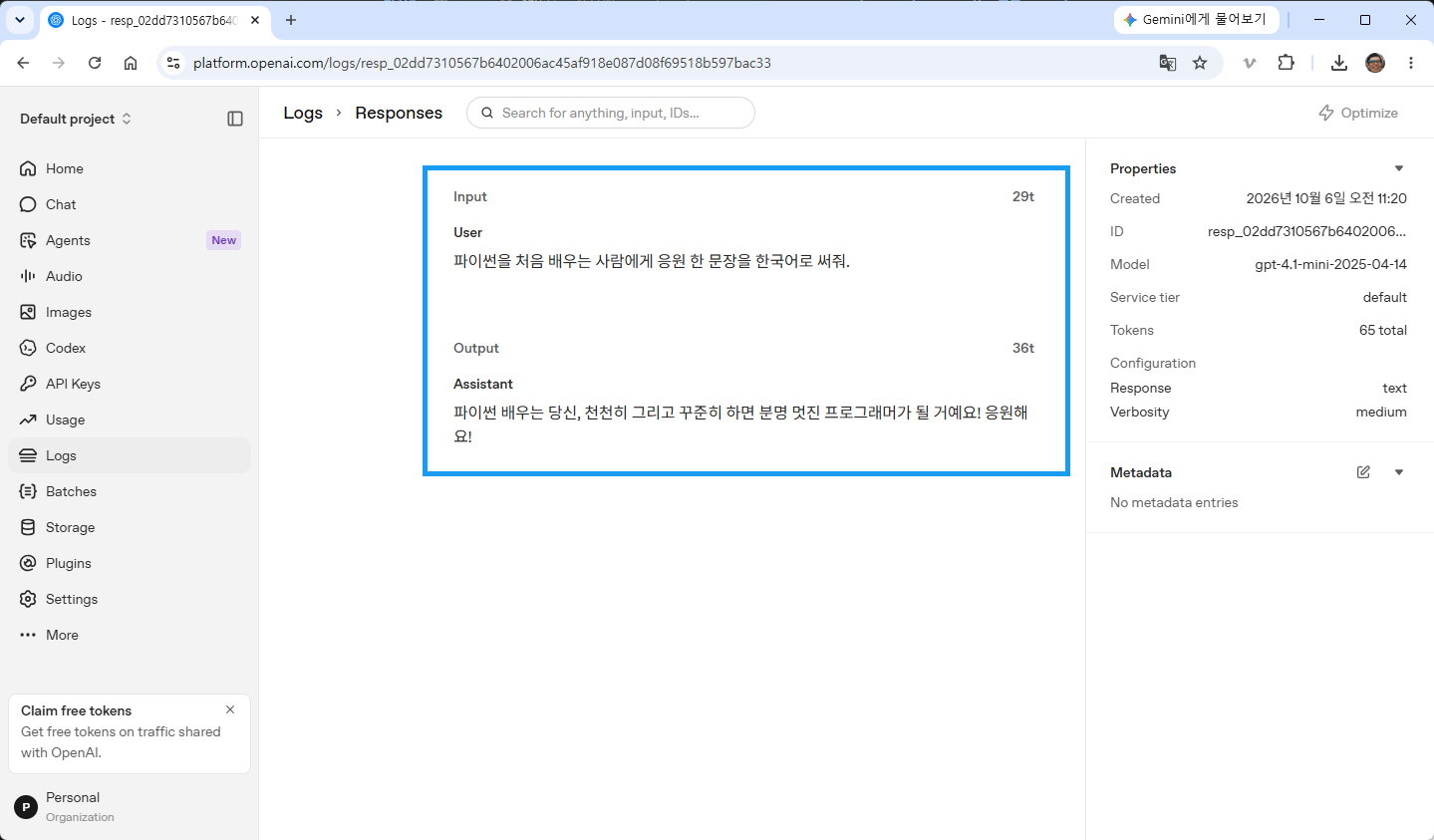Click the Plugins icon
This screenshot has width=1434, height=840.
28,563
